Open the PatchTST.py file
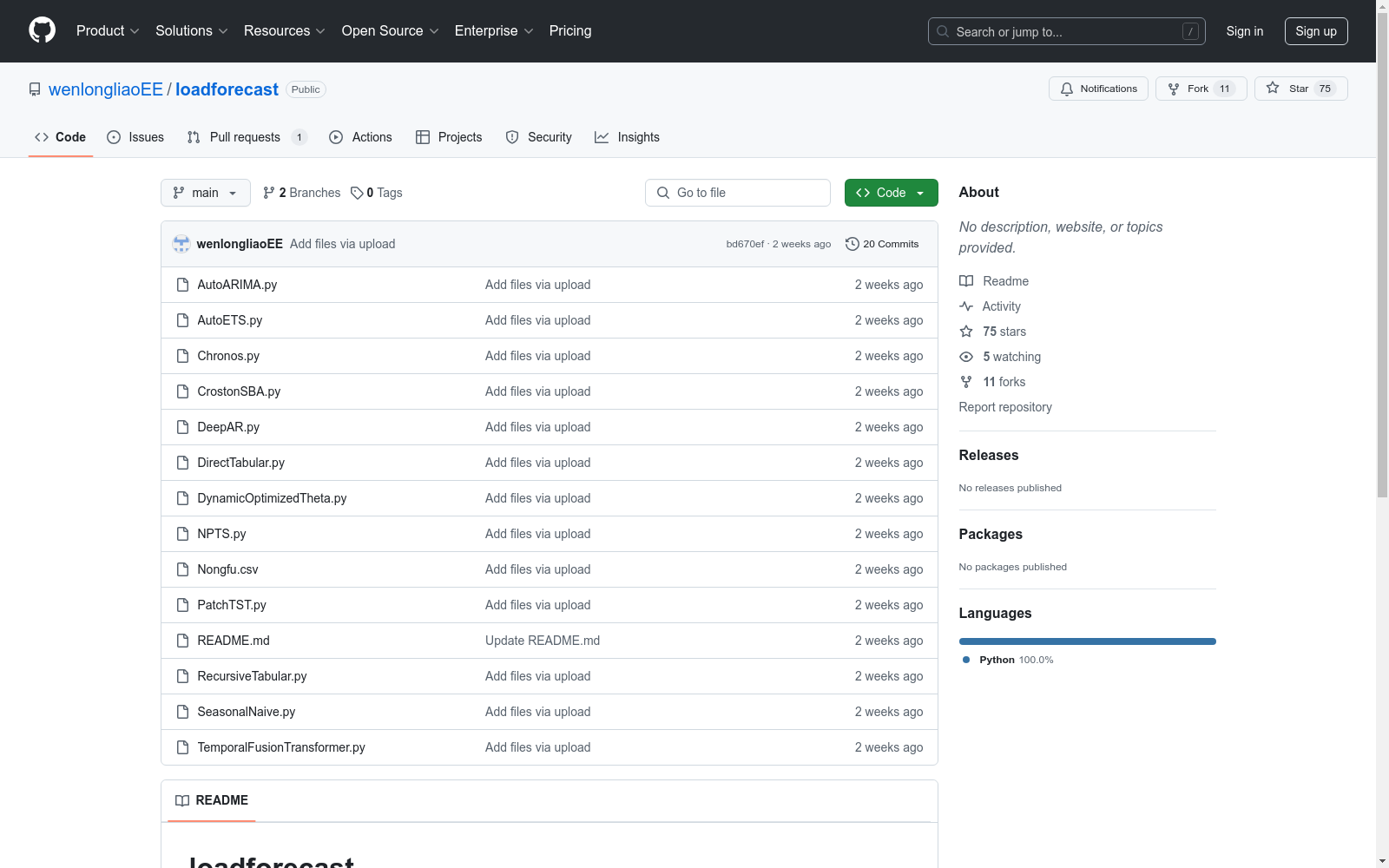Image resolution: width=1389 pixels, height=868 pixels. point(232,605)
